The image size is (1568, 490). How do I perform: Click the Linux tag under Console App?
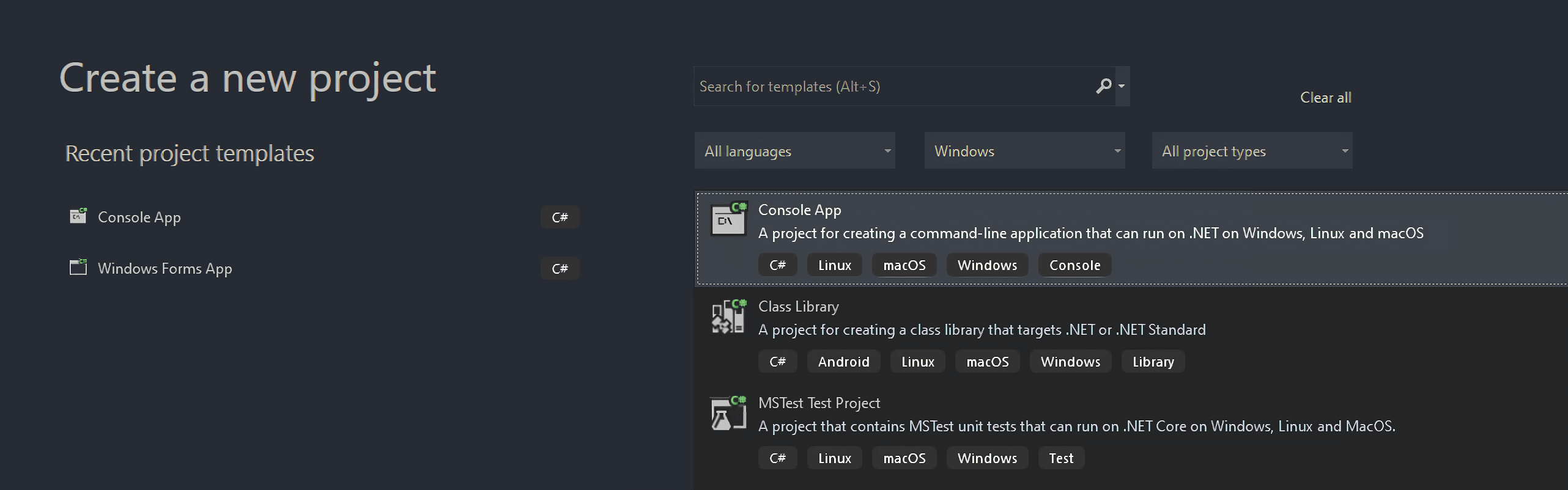click(834, 265)
